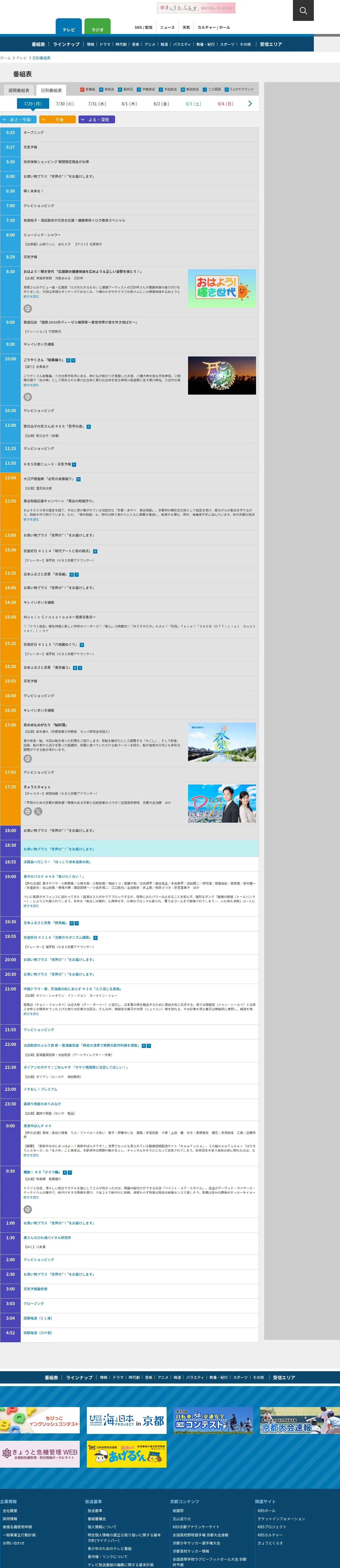This screenshot has width=340, height=1568.
Task: Open カルチャー / ホール in the header
Action: [214, 27]
